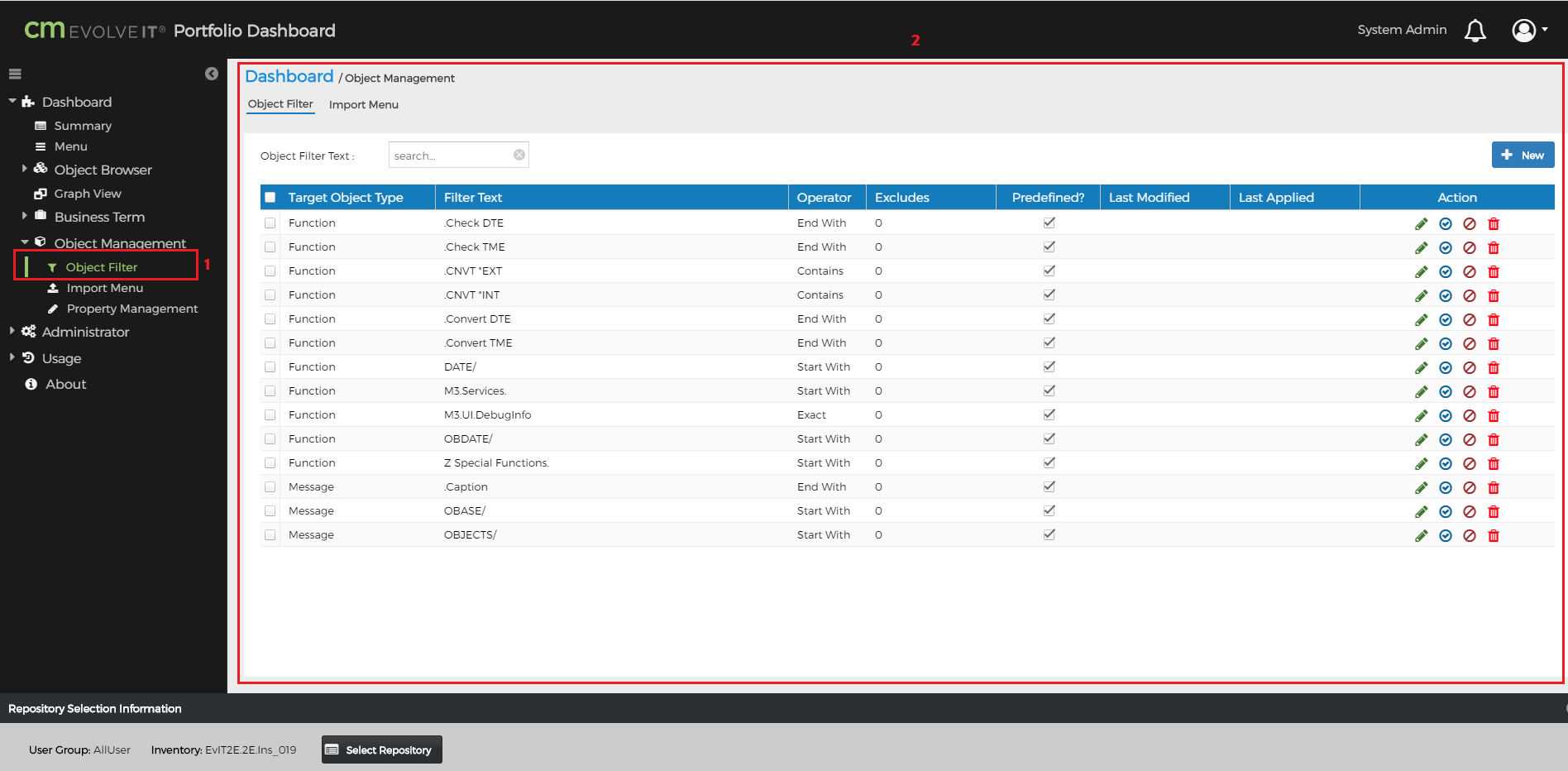Open the notifications bell
1568x771 pixels.
click(x=1475, y=31)
